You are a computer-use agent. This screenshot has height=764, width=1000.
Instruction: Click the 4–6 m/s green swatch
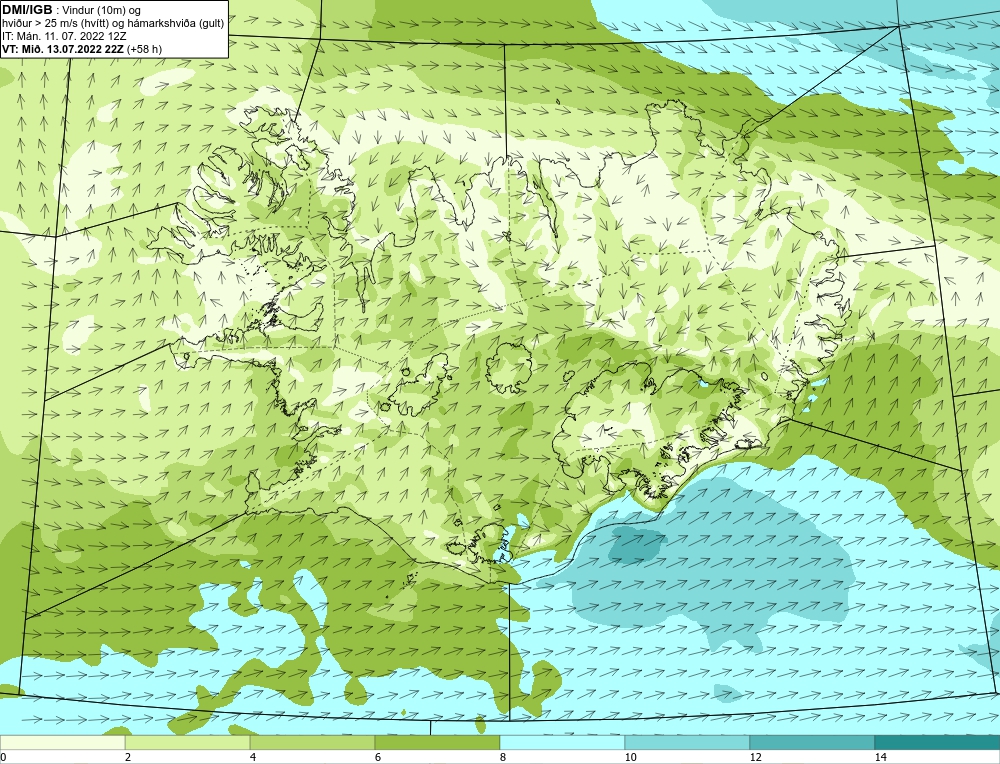coord(312,742)
